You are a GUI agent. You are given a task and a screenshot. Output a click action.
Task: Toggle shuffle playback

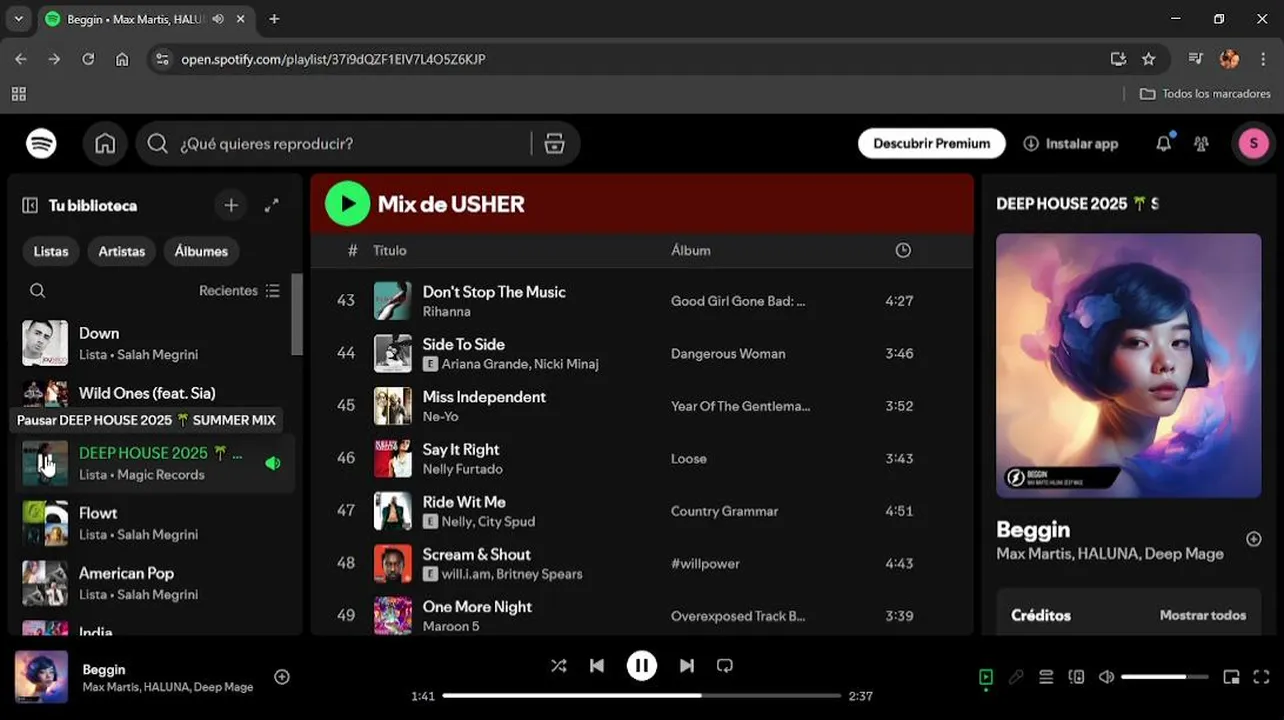tap(559, 666)
